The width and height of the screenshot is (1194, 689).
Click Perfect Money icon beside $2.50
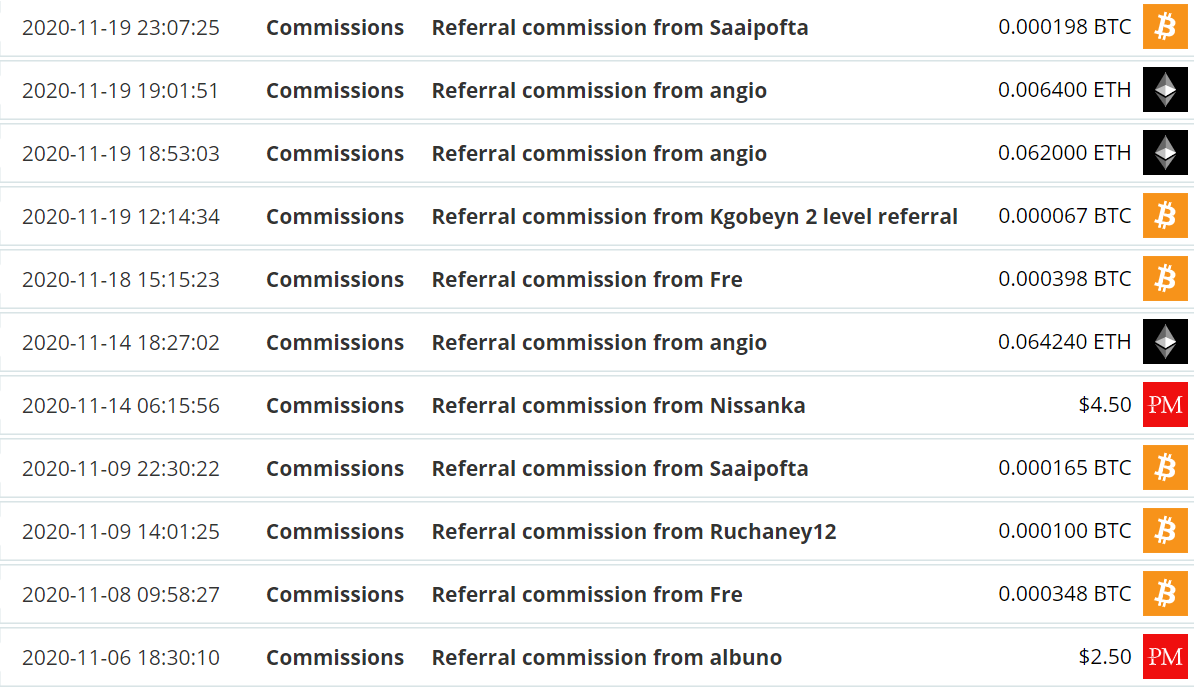(x=1165, y=657)
